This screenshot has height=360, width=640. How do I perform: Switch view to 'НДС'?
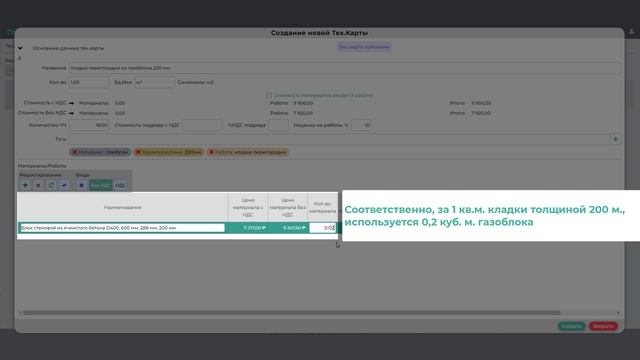tap(120, 185)
